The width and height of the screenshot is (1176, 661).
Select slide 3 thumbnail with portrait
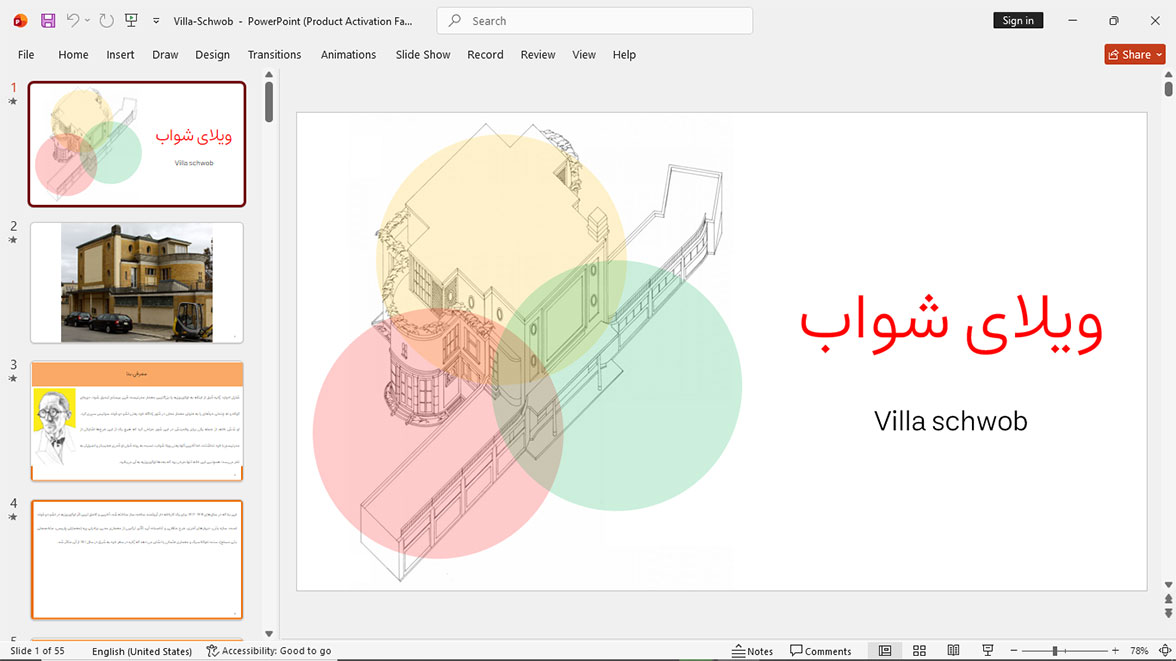[x=137, y=421]
